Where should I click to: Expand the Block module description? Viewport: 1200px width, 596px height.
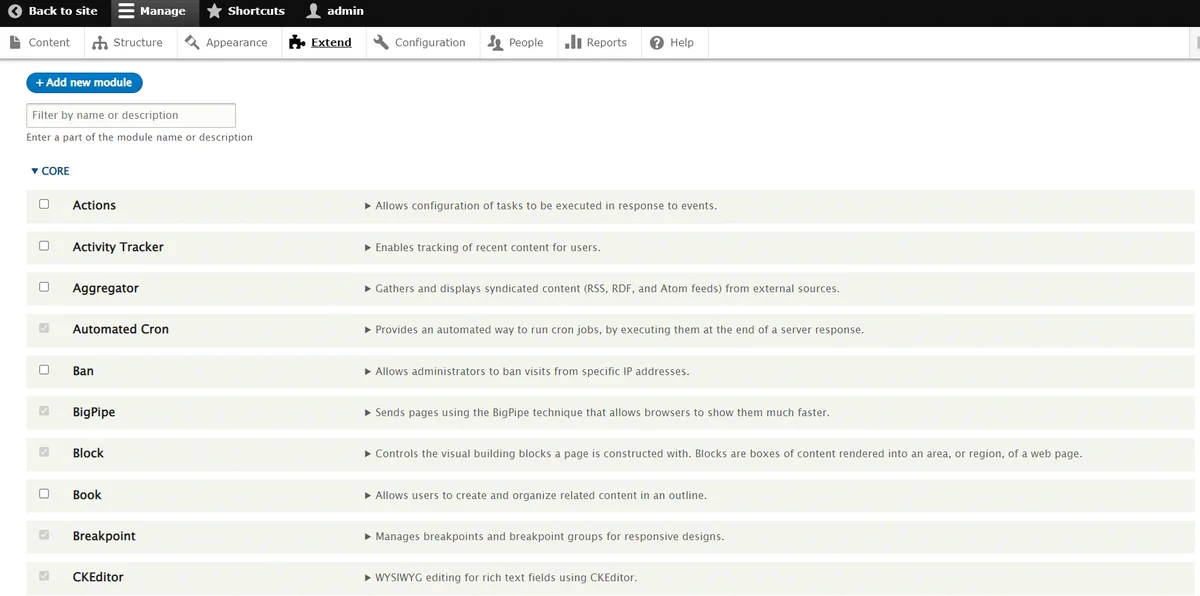click(723, 454)
